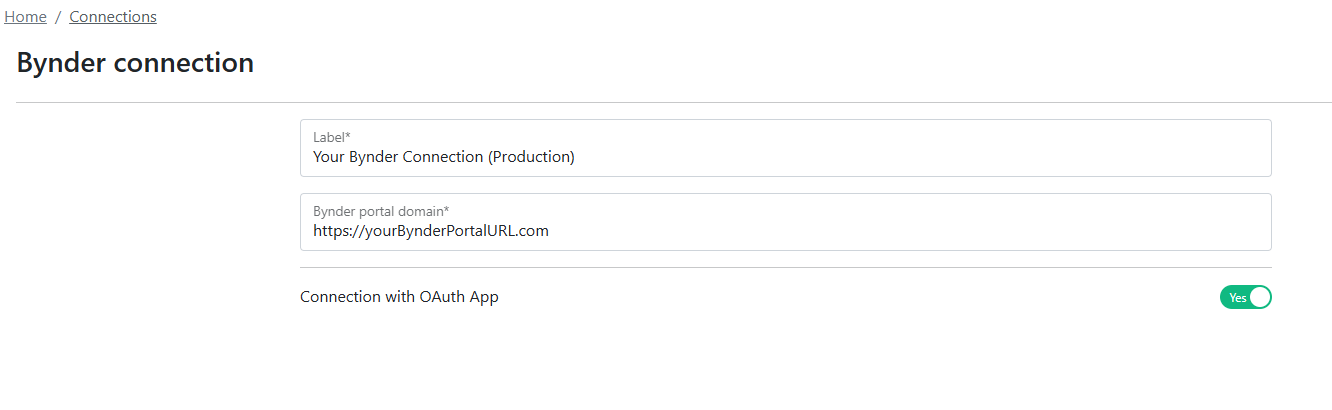Click the word "Bynder" in the page heading
Viewport: 1332px width, 410px height.
click(62, 63)
